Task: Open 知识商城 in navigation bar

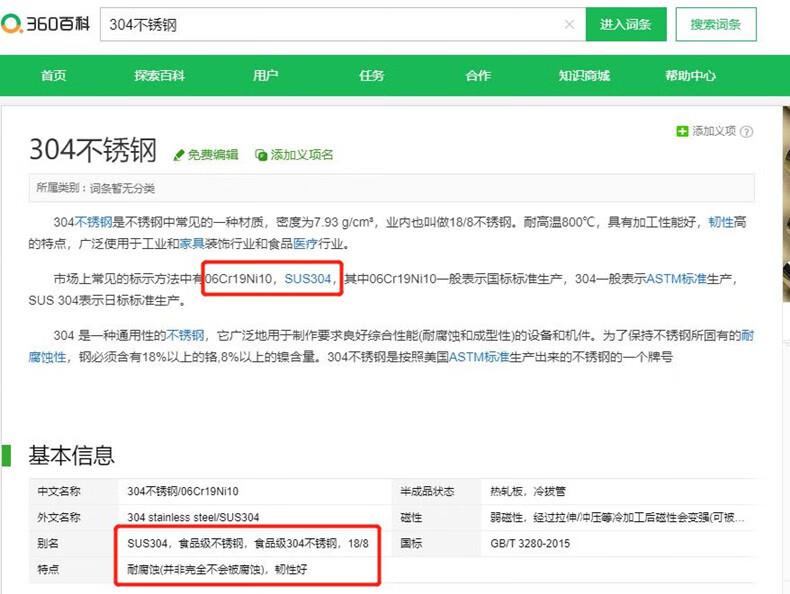Action: pyautogui.click(x=584, y=76)
